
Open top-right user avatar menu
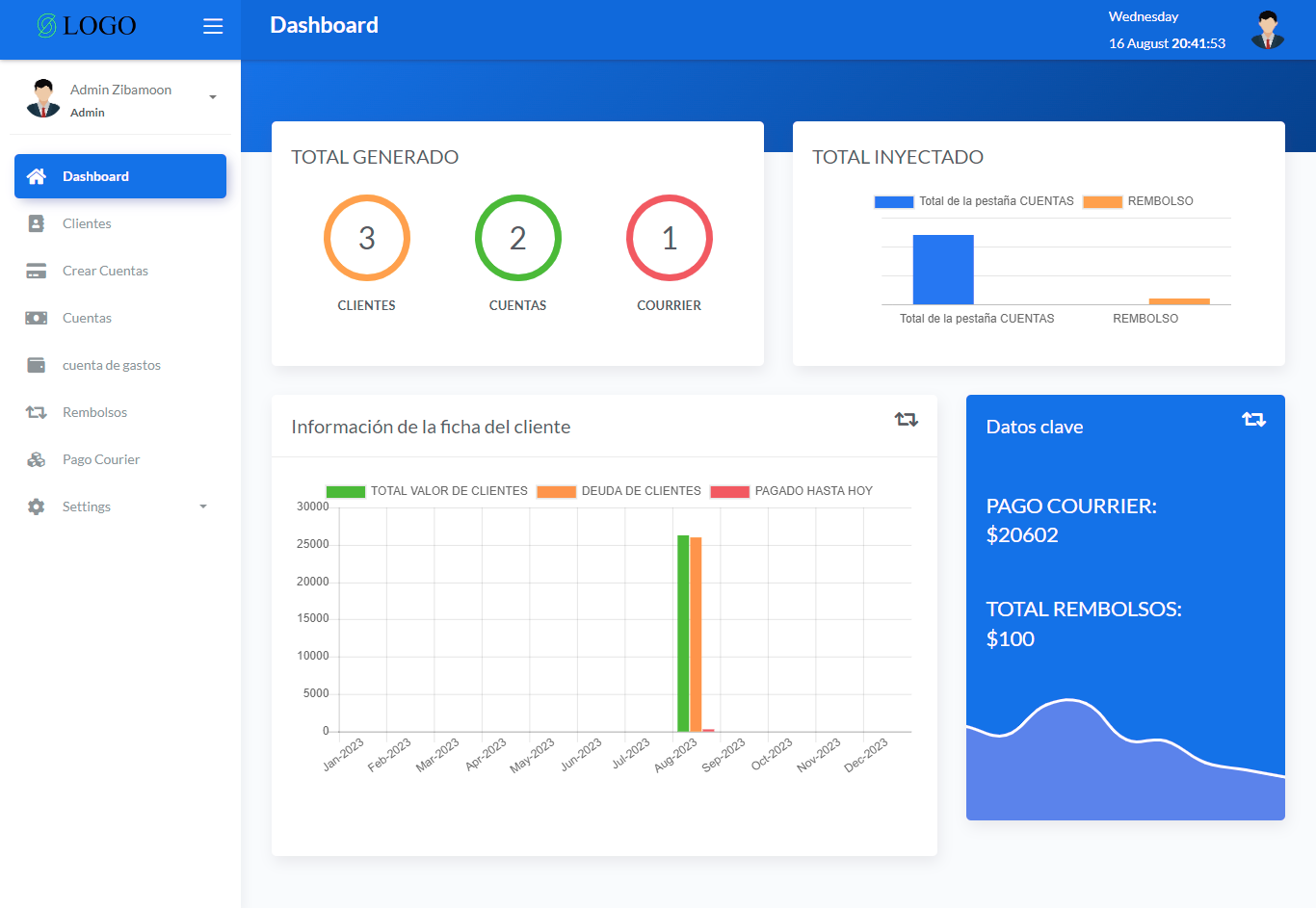click(x=1268, y=30)
